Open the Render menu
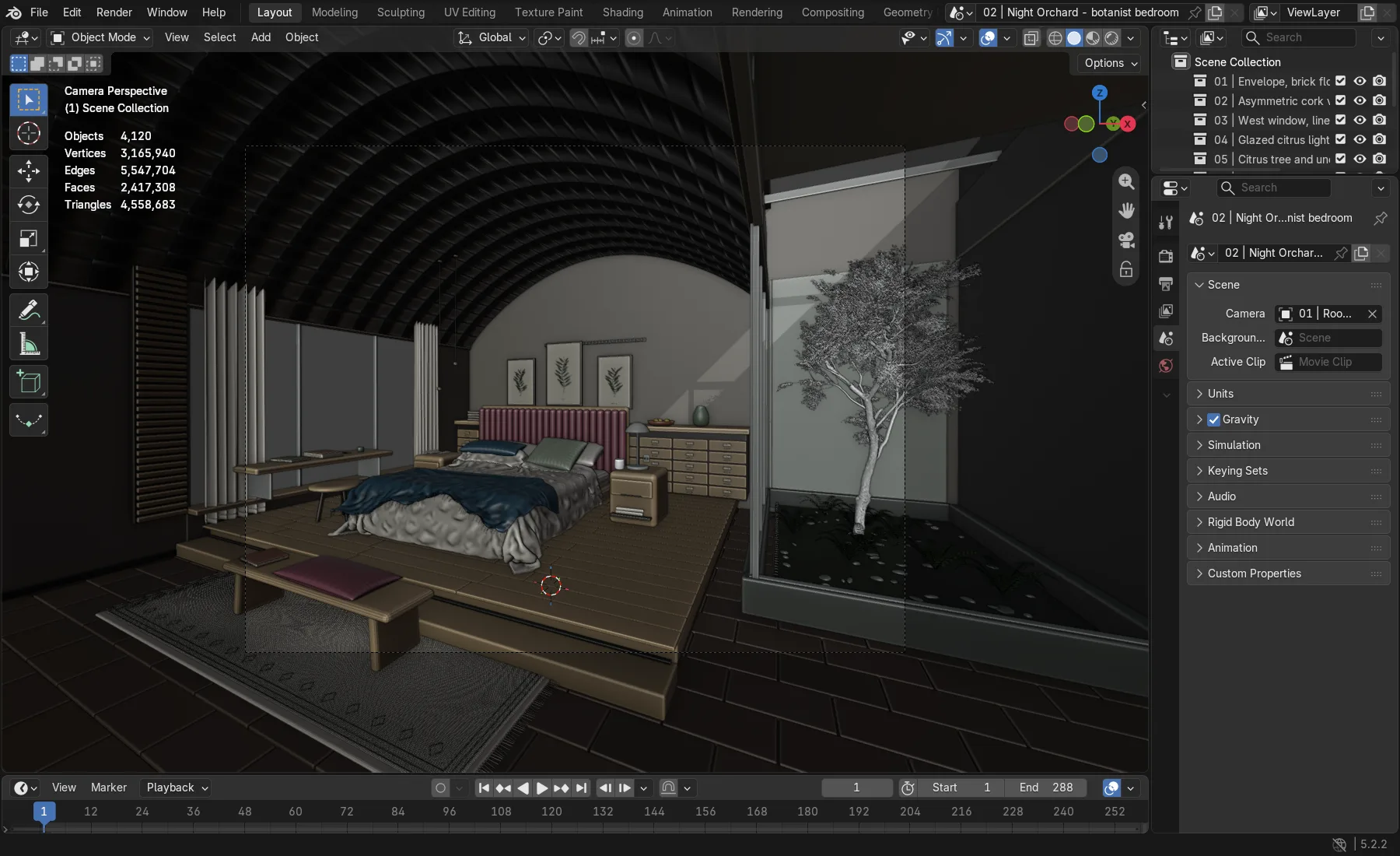 tap(114, 12)
